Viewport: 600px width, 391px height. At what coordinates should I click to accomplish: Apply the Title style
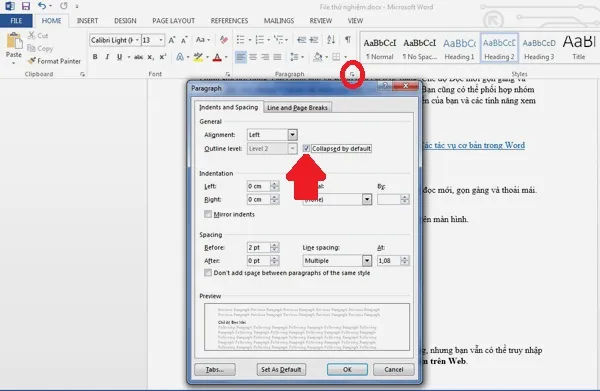[x=579, y=48]
